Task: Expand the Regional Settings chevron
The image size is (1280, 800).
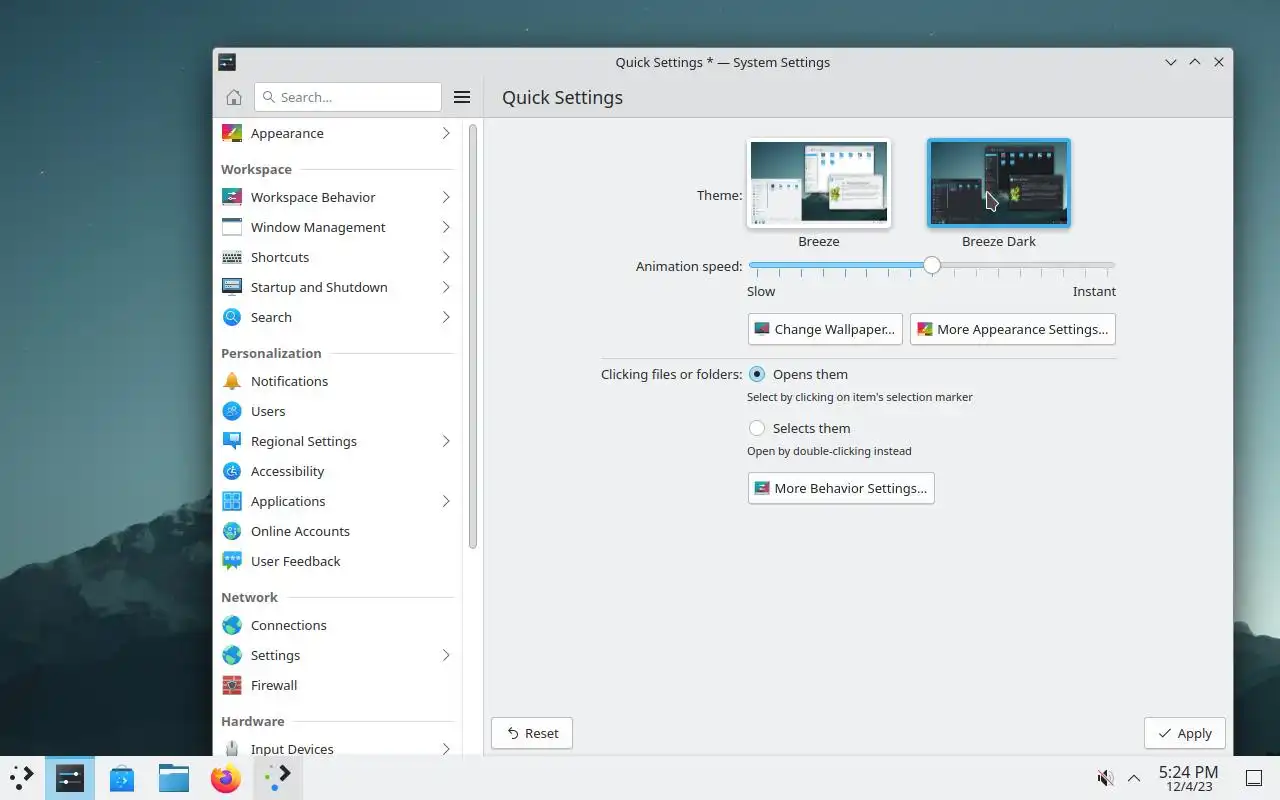Action: [x=446, y=441]
